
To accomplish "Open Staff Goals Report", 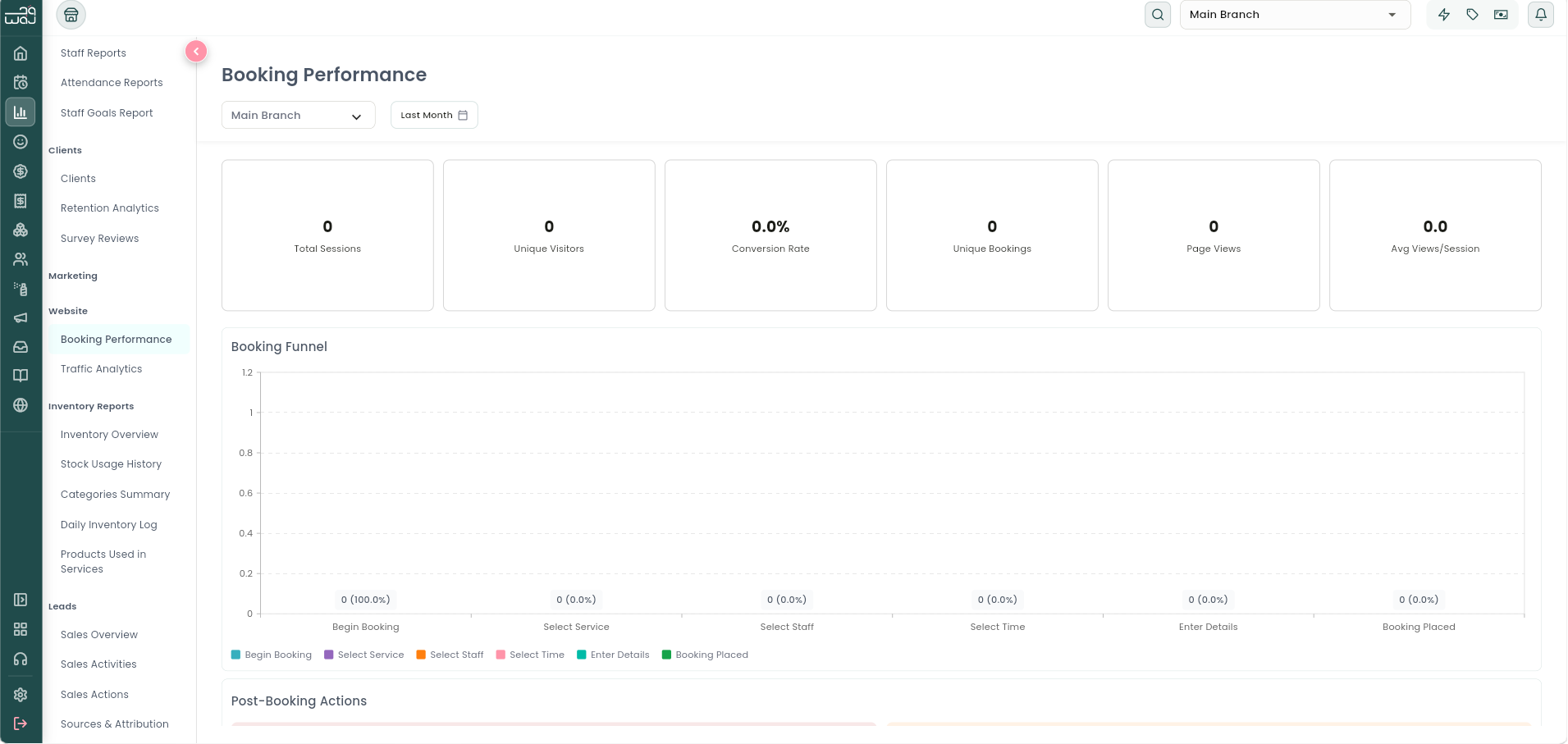I will tap(107, 113).
